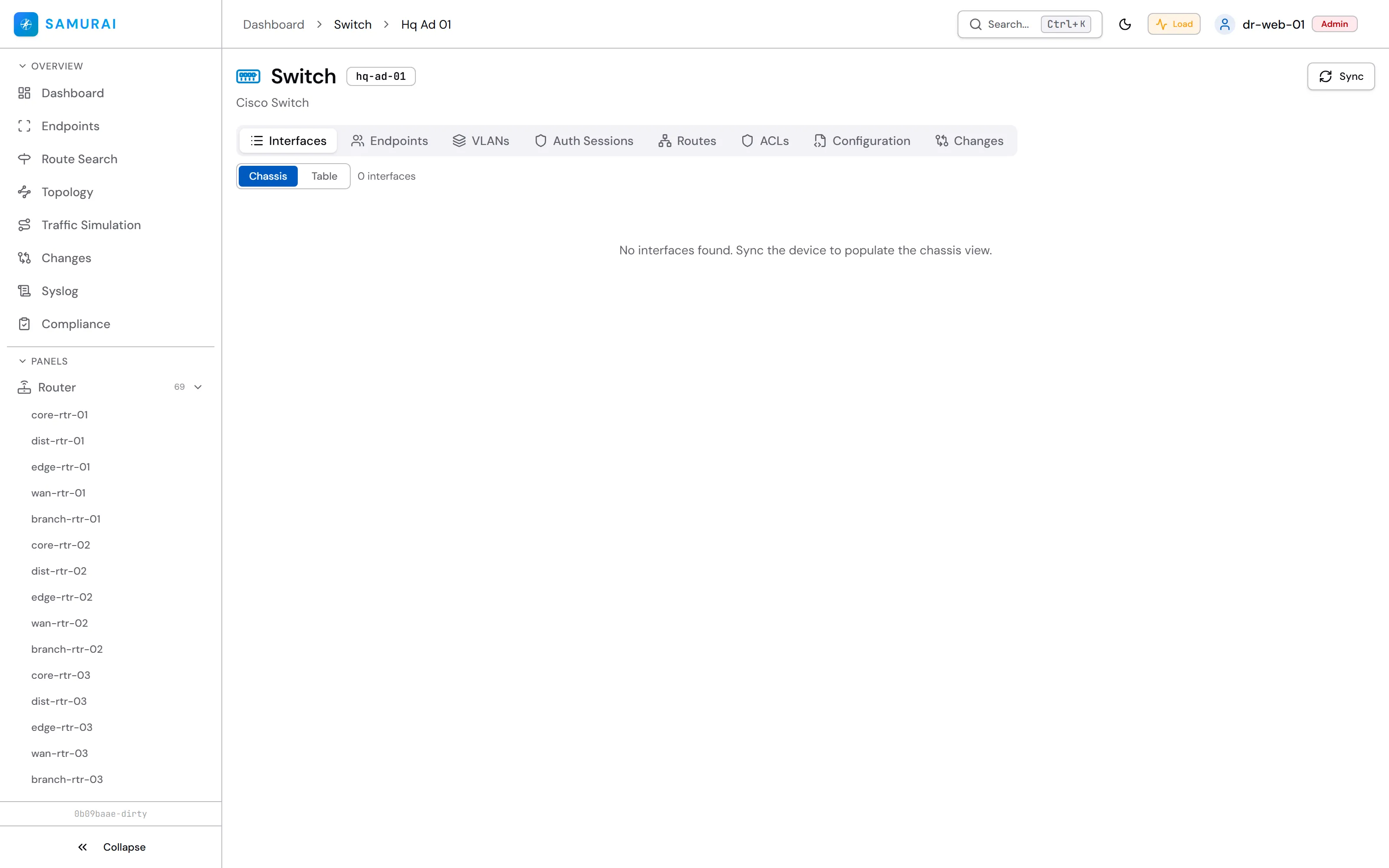Screen dimensions: 1389x868
Task: Open Endpoints in the sidebar
Action: [x=110, y=126]
